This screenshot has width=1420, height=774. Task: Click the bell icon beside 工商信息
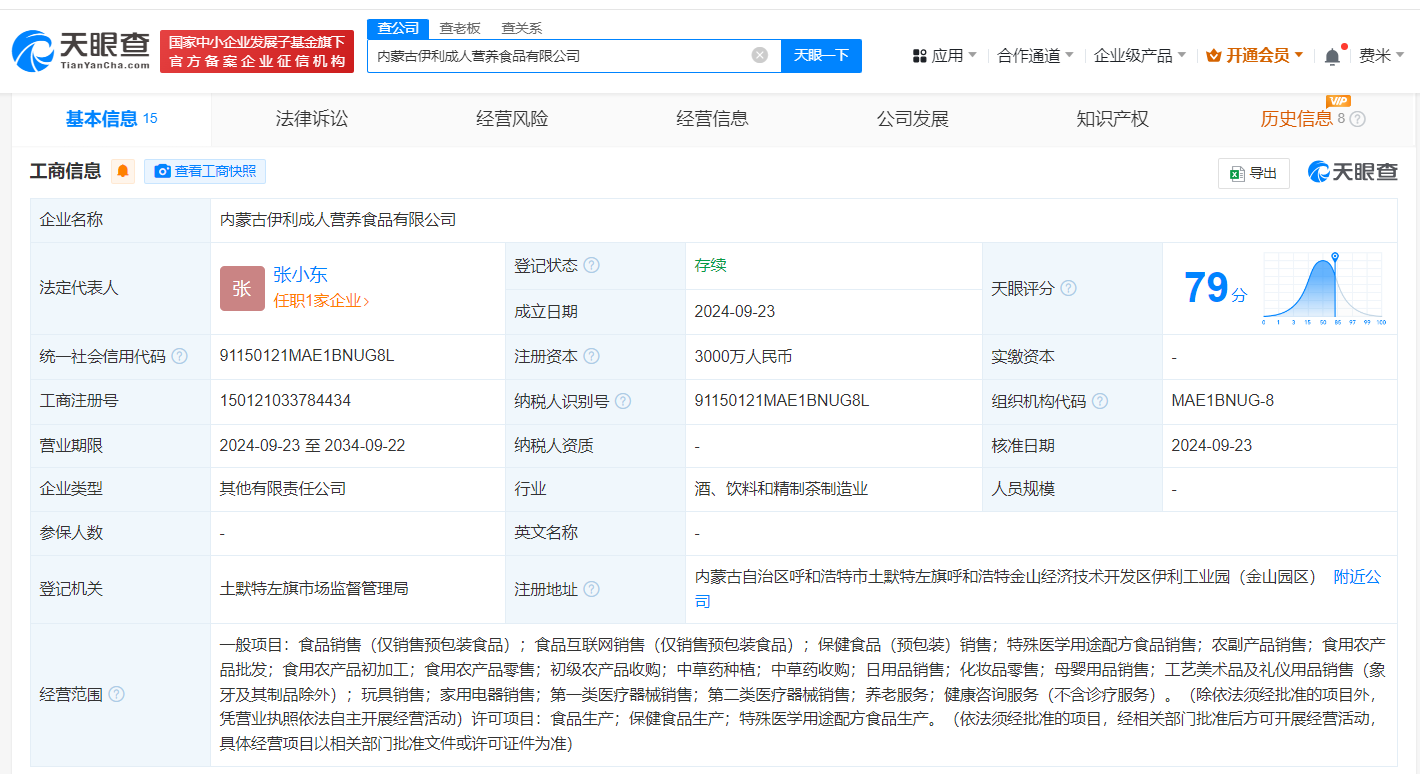[121, 171]
